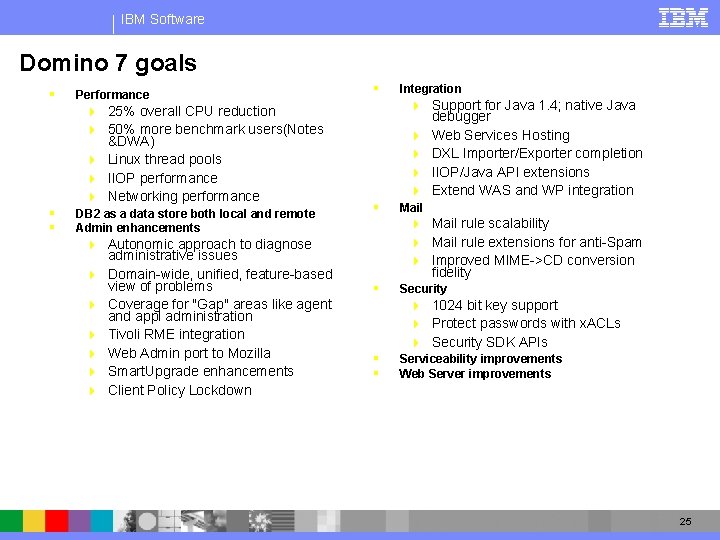Click the teal color block in footer
720x540 pixels.
[101, 521]
